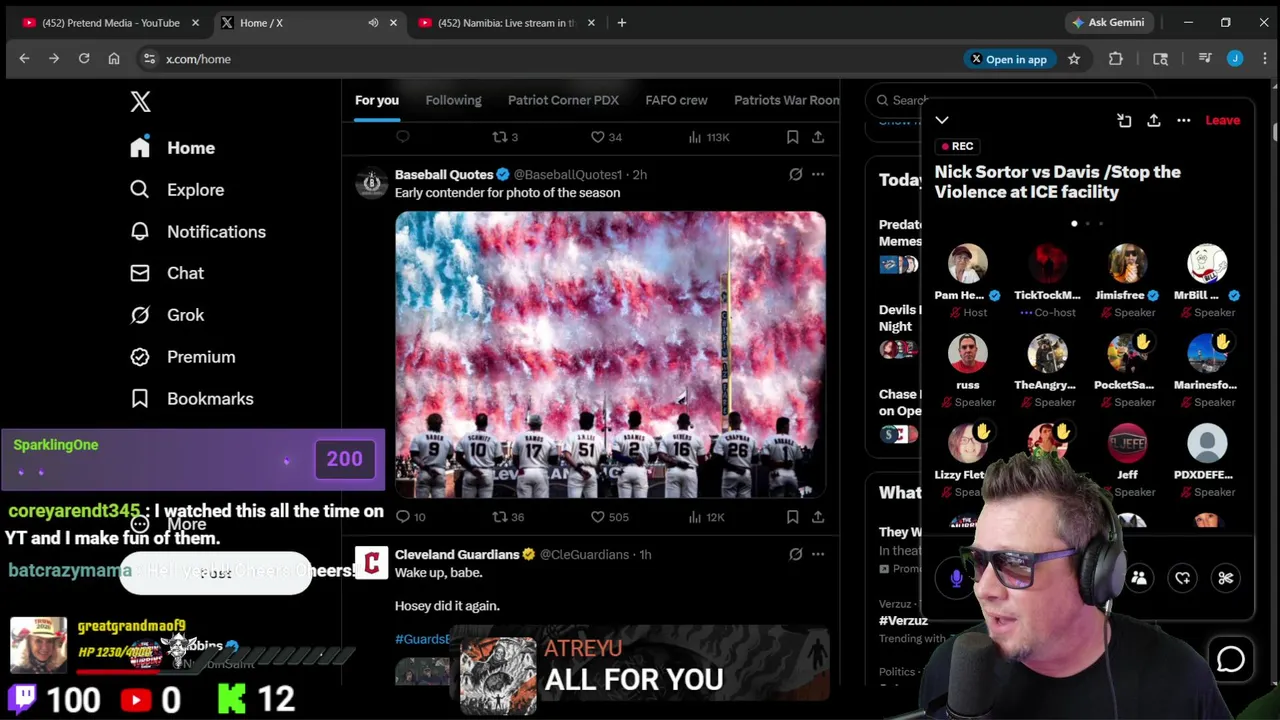The height and width of the screenshot is (720, 1280).
Task: Click Chrome reload button
Action: 84,59
